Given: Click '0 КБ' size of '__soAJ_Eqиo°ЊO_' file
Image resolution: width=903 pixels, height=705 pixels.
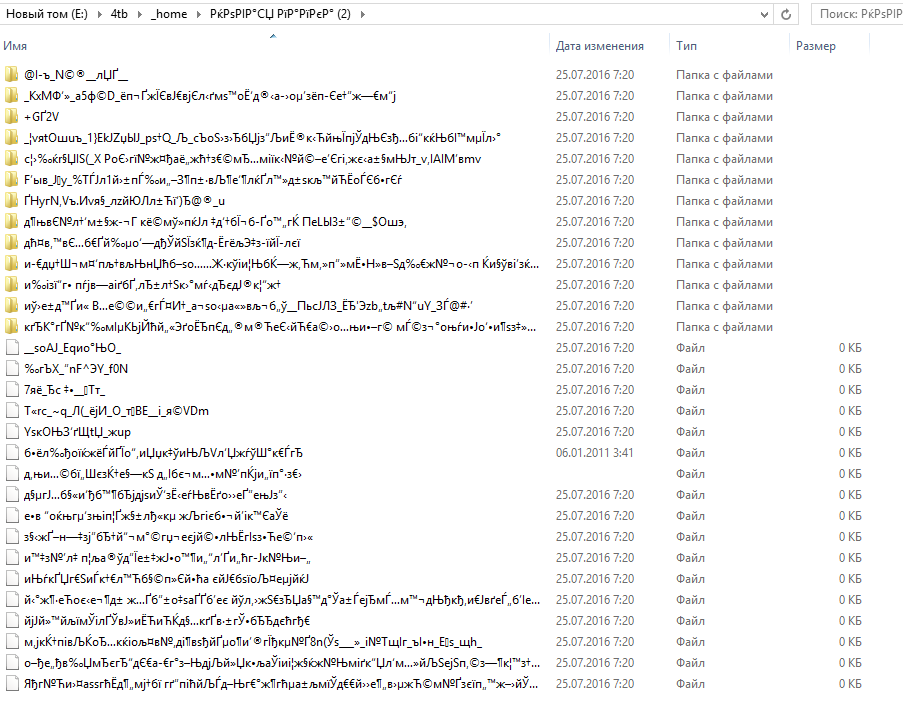Looking at the screenshot, I should pos(850,348).
